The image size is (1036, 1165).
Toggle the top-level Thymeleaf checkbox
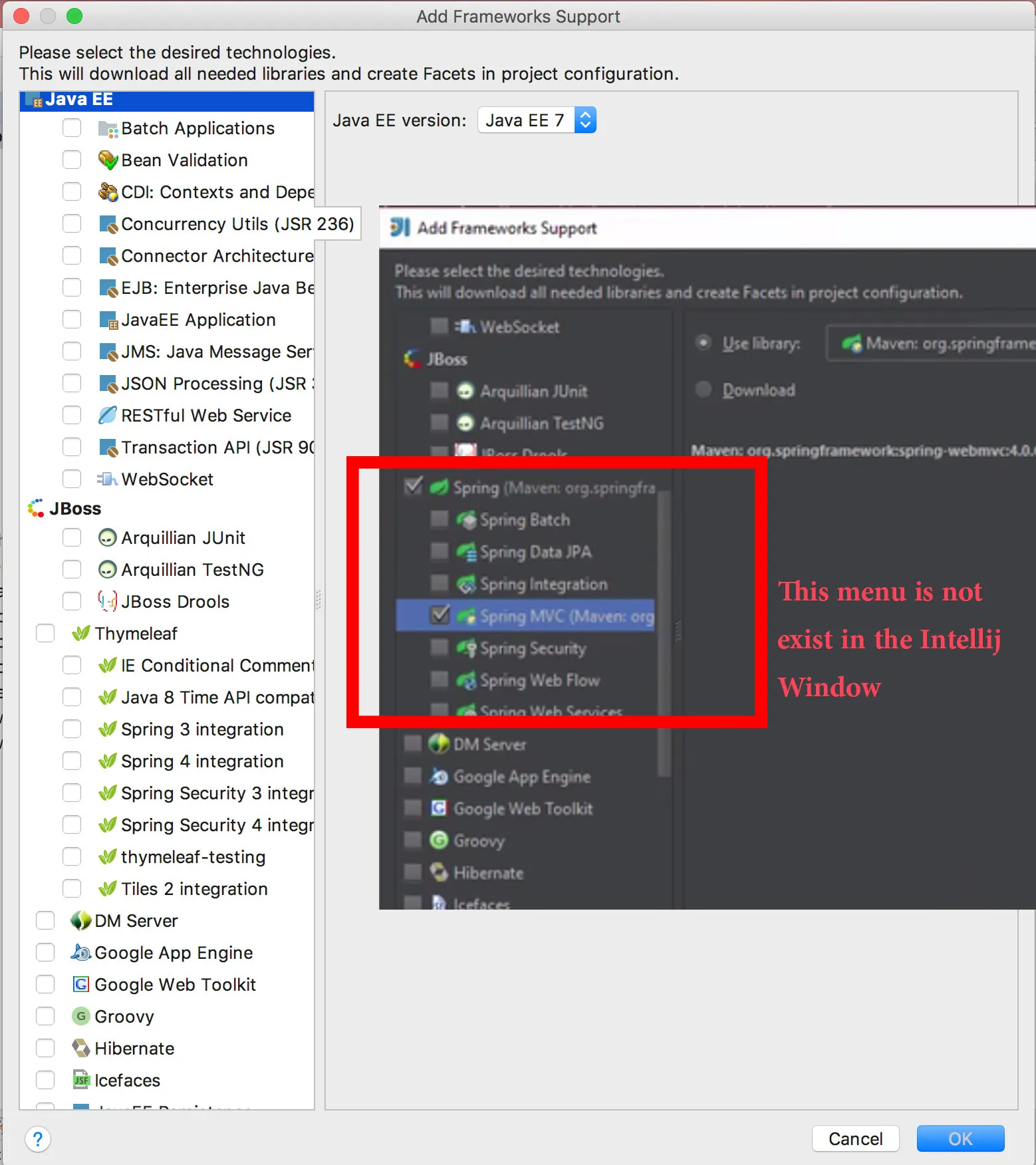point(45,634)
